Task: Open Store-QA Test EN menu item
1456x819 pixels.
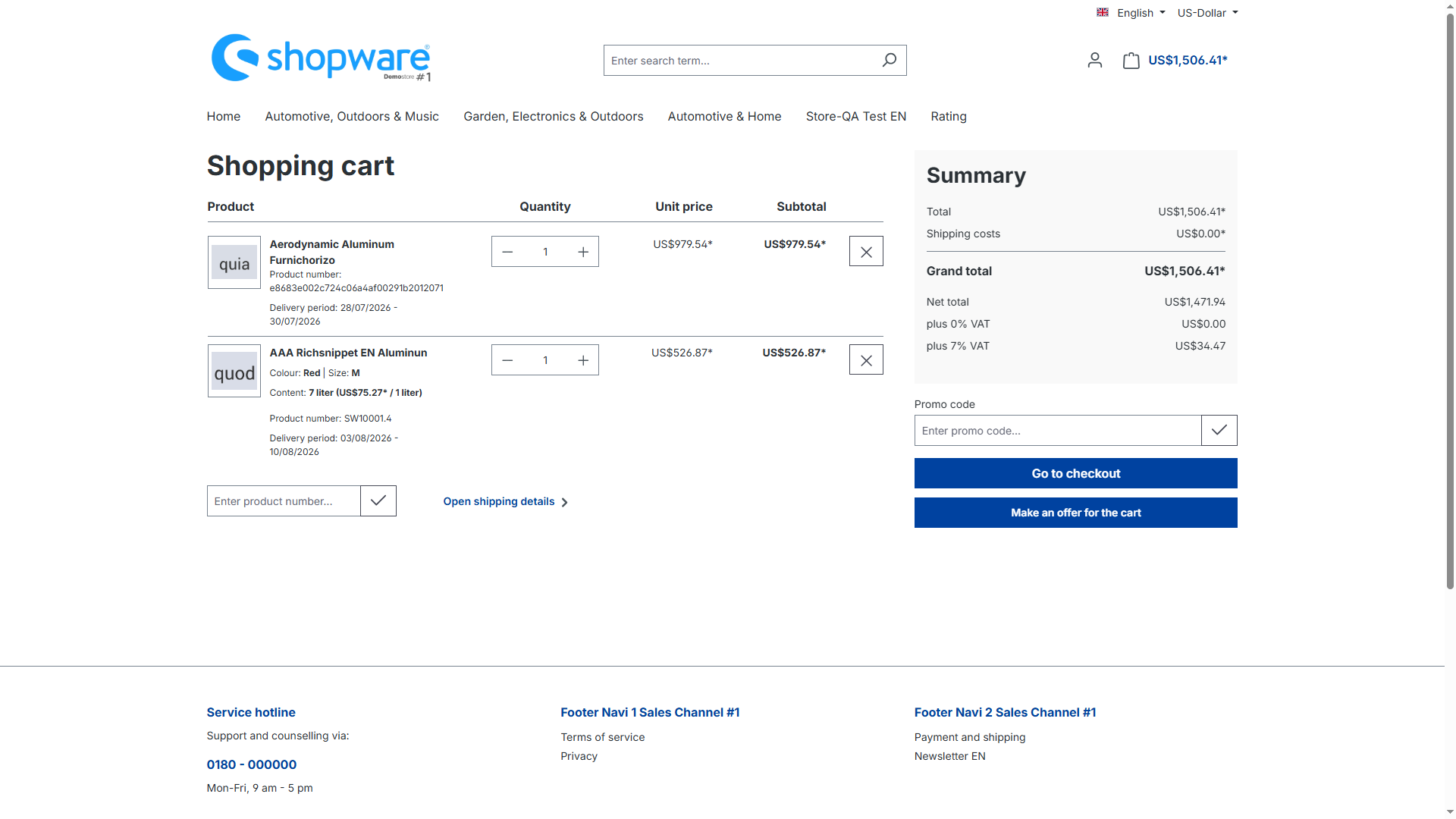Action: click(856, 116)
